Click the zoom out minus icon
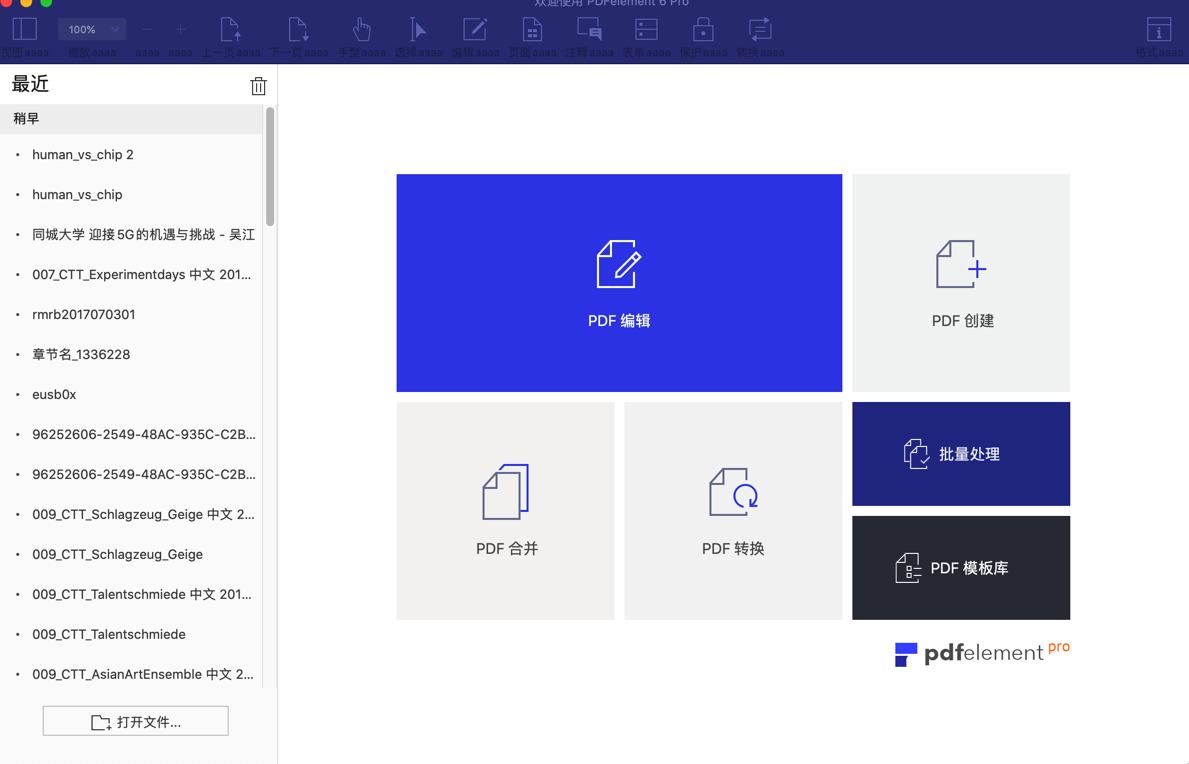1189x764 pixels. click(147, 30)
